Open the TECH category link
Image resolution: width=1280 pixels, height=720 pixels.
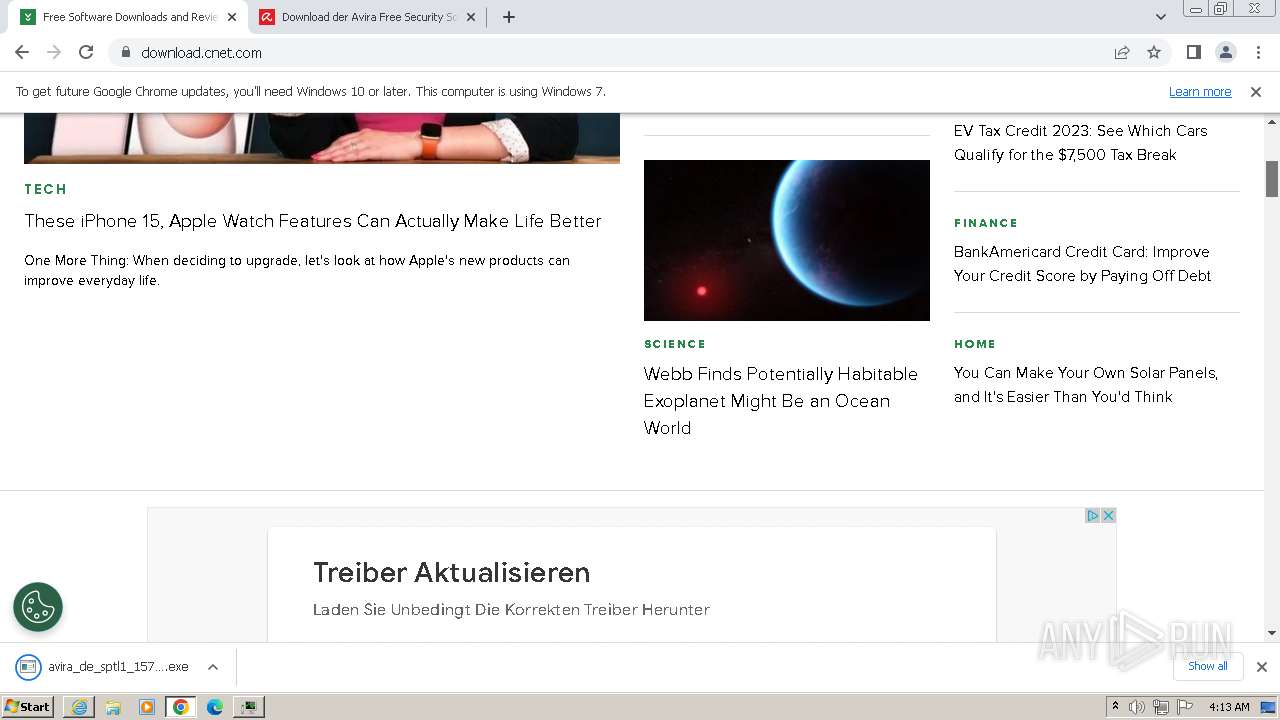46,189
